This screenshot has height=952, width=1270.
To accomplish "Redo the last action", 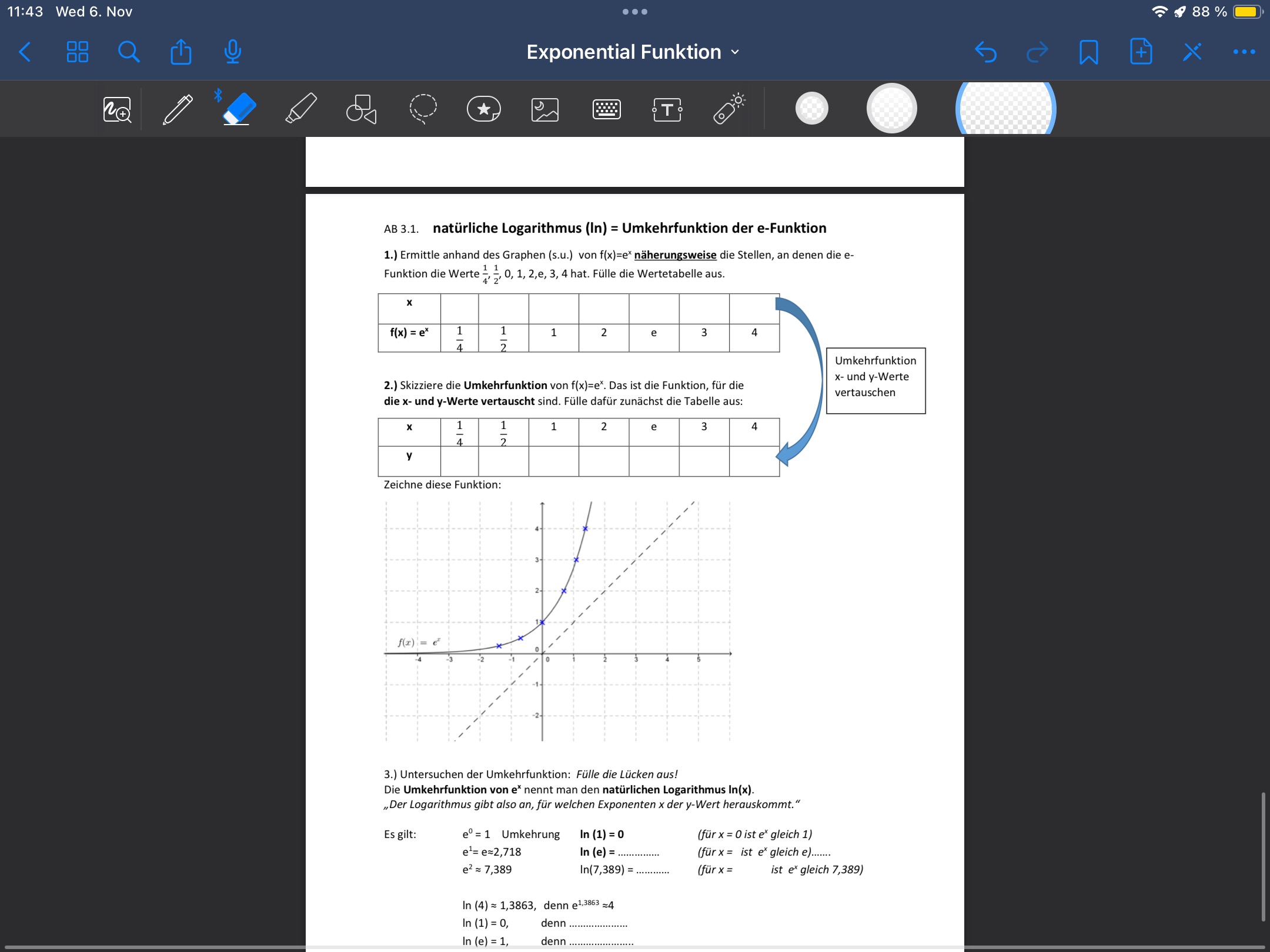I will 1037,52.
